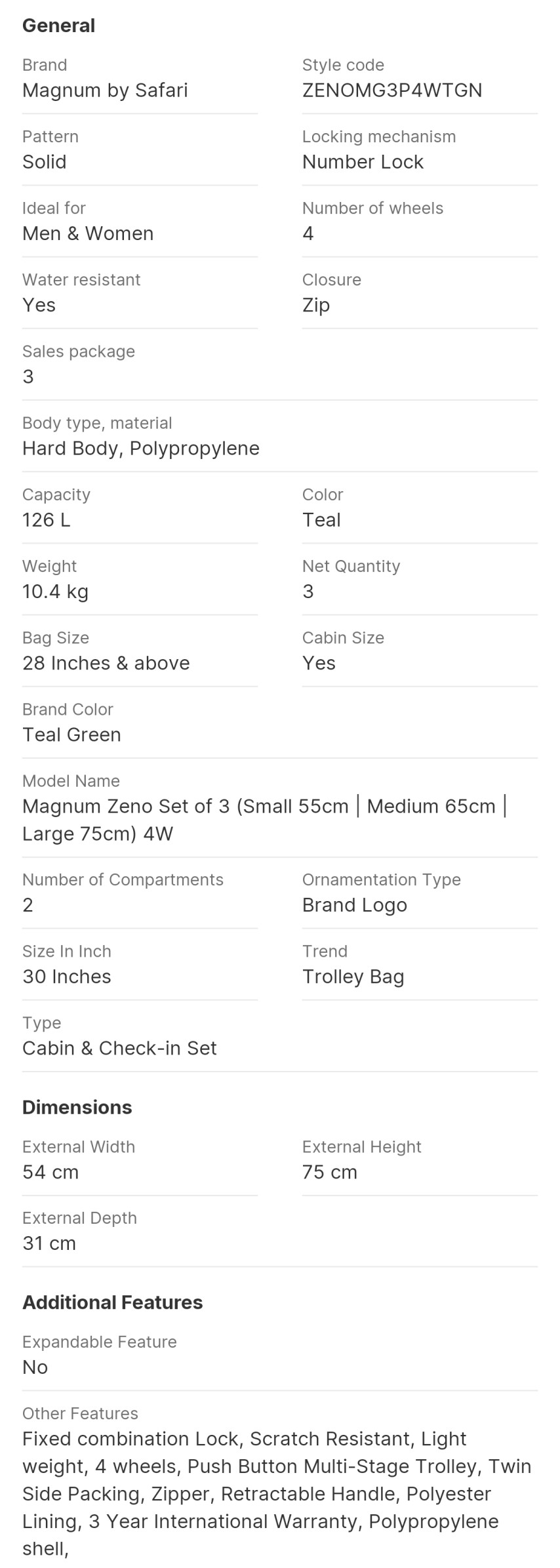Click the Closure value Zip
Viewport: 560px width, 1568px height.
pos(316,305)
